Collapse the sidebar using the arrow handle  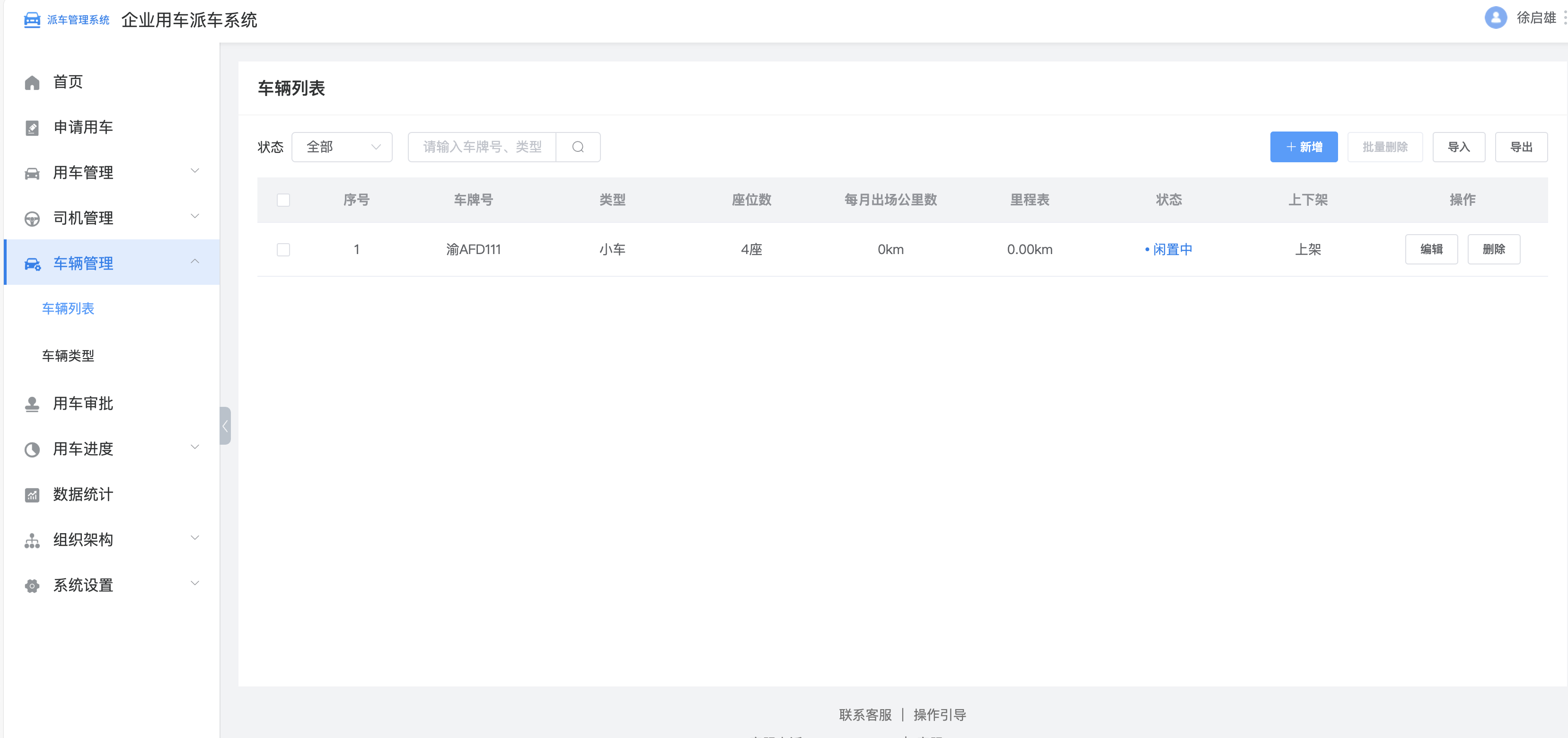[x=225, y=426]
